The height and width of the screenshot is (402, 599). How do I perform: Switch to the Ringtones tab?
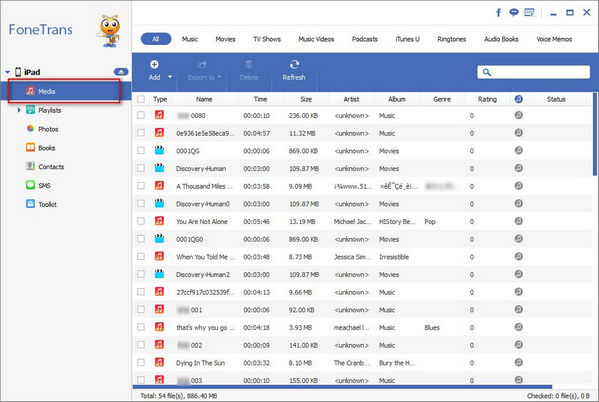tap(452, 39)
